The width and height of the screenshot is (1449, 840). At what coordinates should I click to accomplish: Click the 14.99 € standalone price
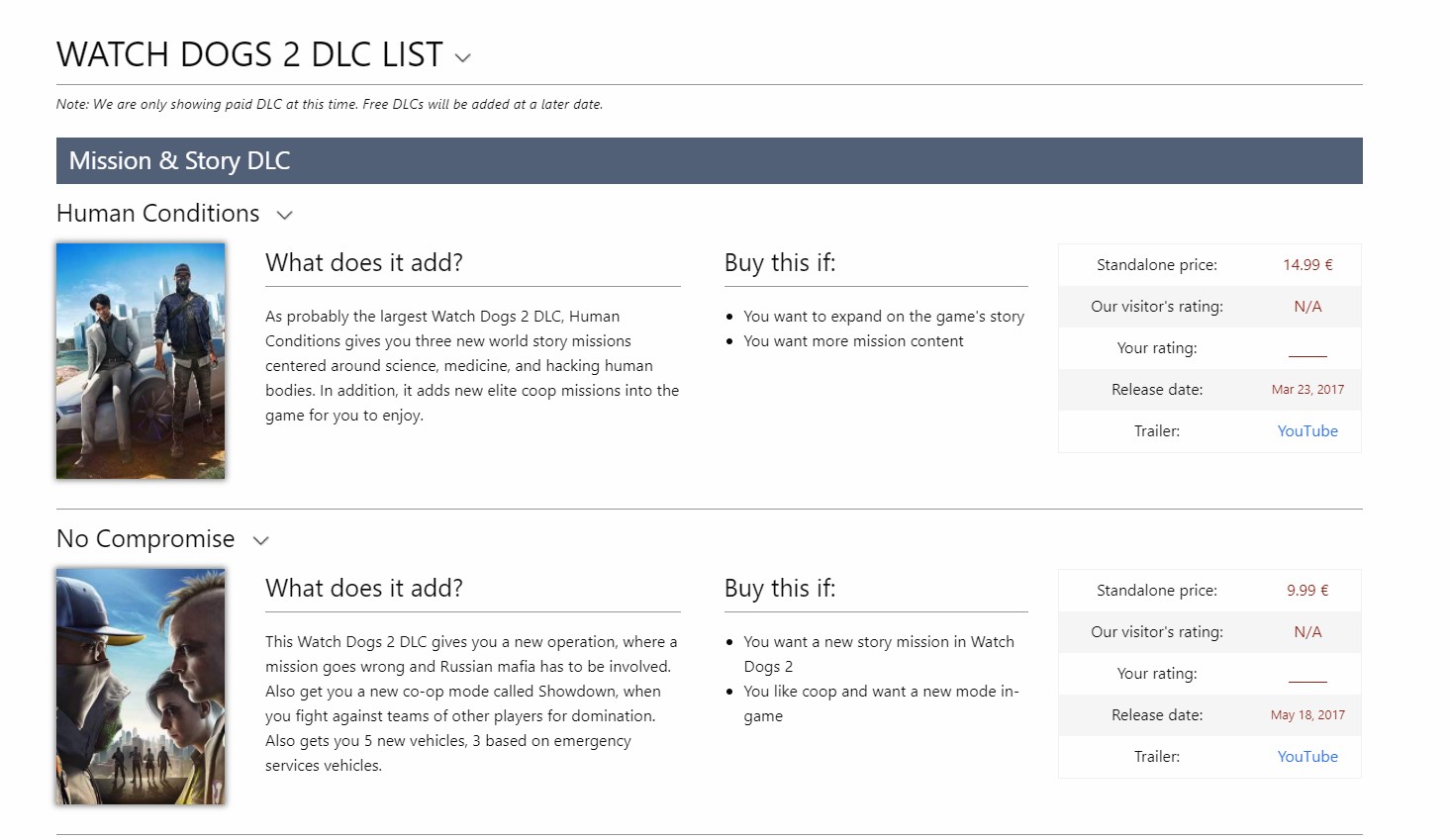[x=1307, y=265]
